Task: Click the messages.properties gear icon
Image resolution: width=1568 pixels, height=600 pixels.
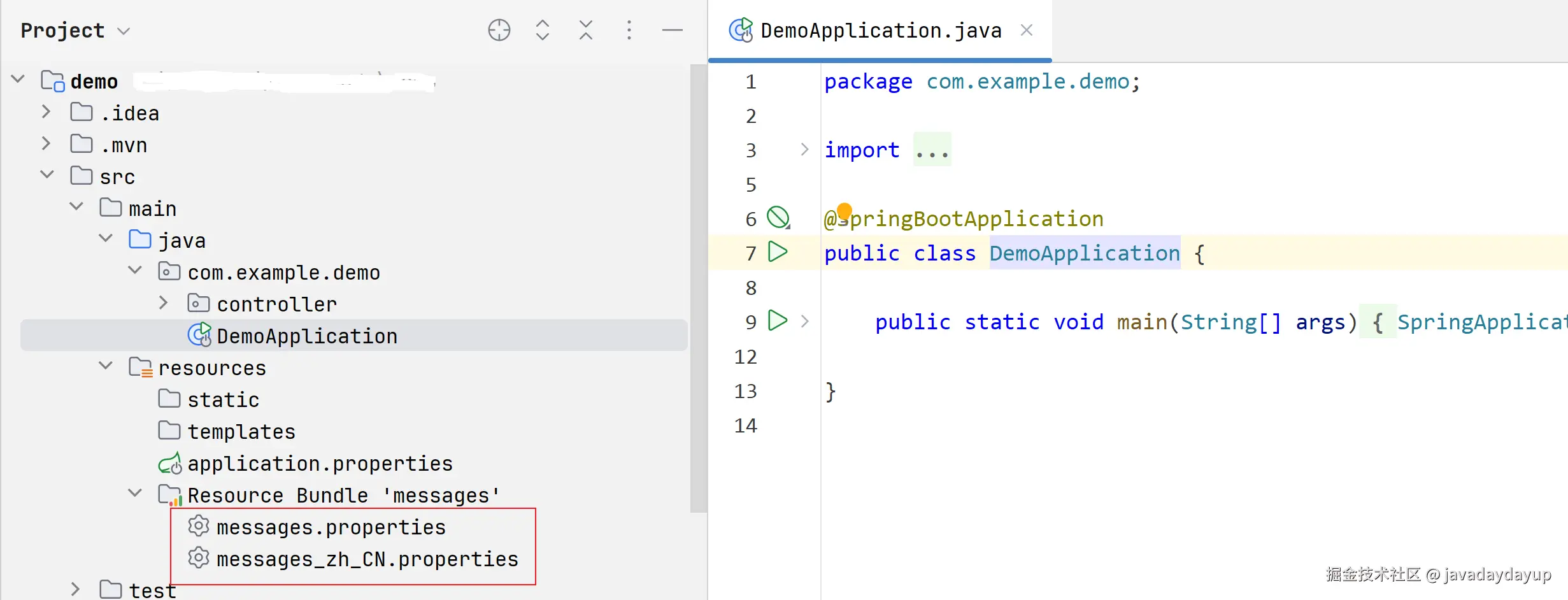Action: pos(199,526)
